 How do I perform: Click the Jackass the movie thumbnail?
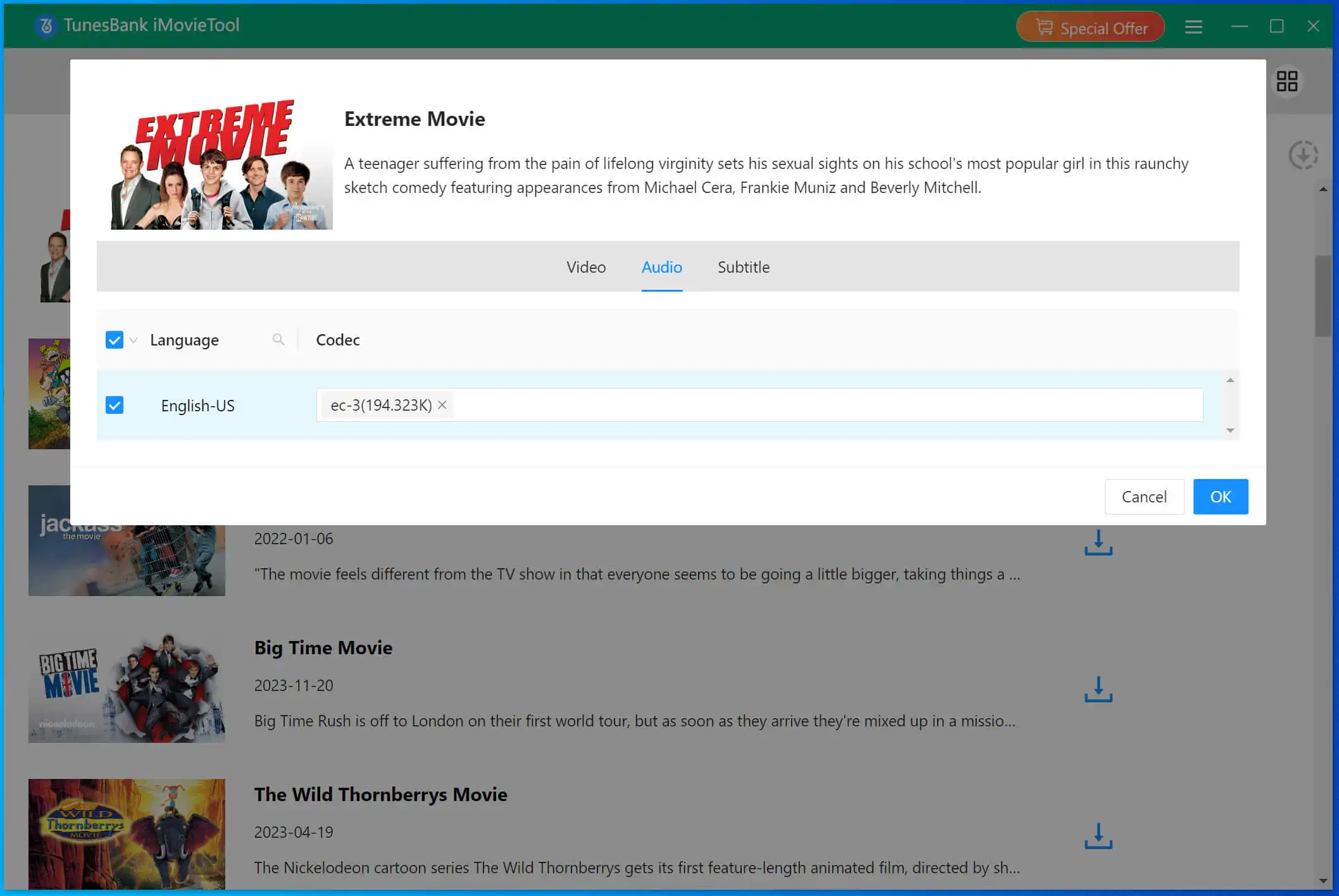pyautogui.click(x=127, y=560)
